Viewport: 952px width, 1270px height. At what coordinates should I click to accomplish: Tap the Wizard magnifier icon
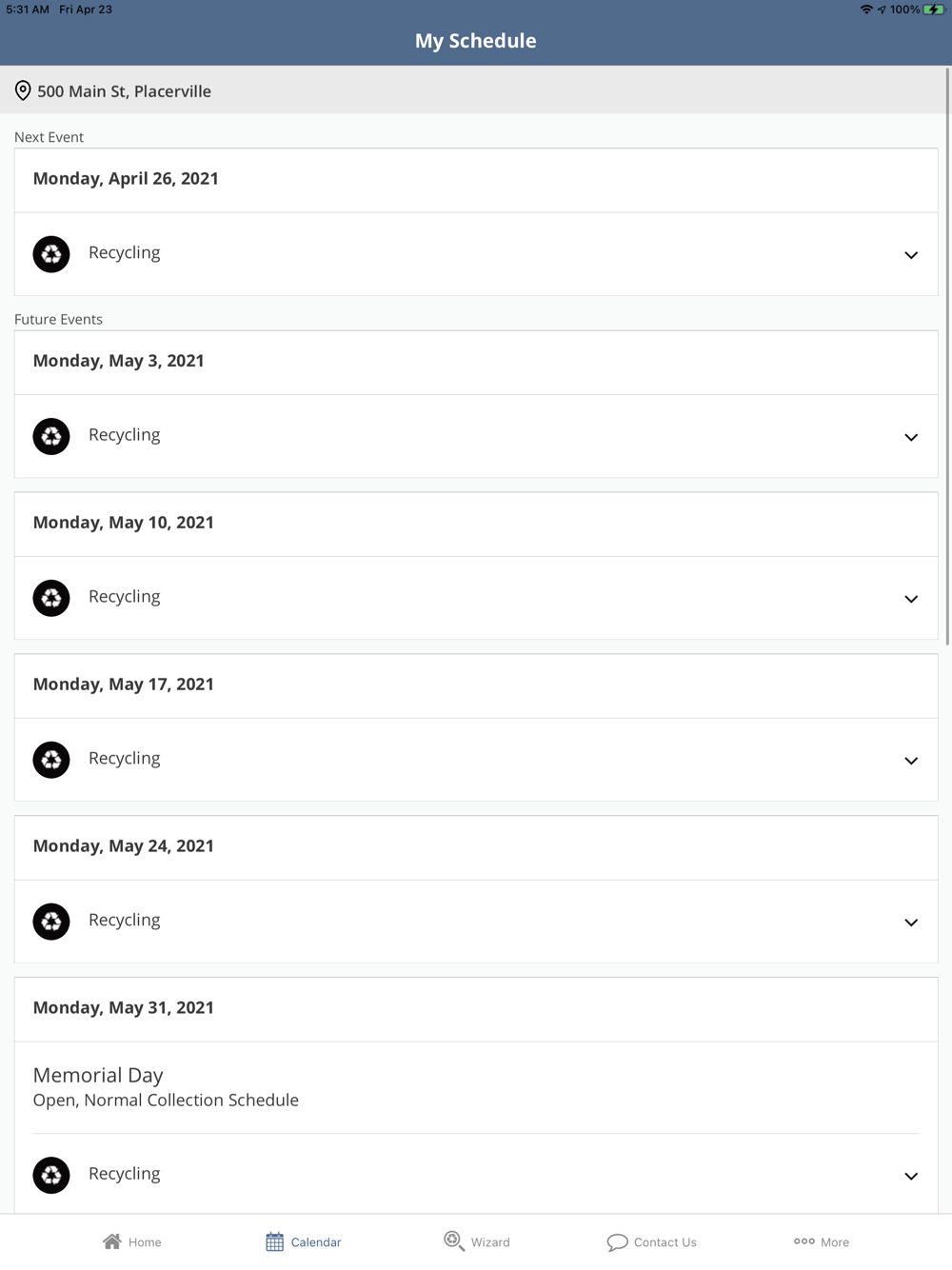click(453, 1240)
